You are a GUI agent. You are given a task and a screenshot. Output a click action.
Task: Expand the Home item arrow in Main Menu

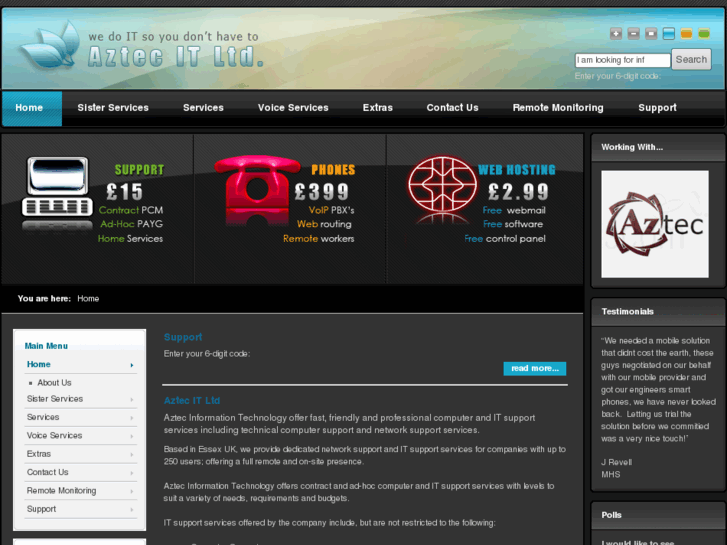tap(132, 365)
